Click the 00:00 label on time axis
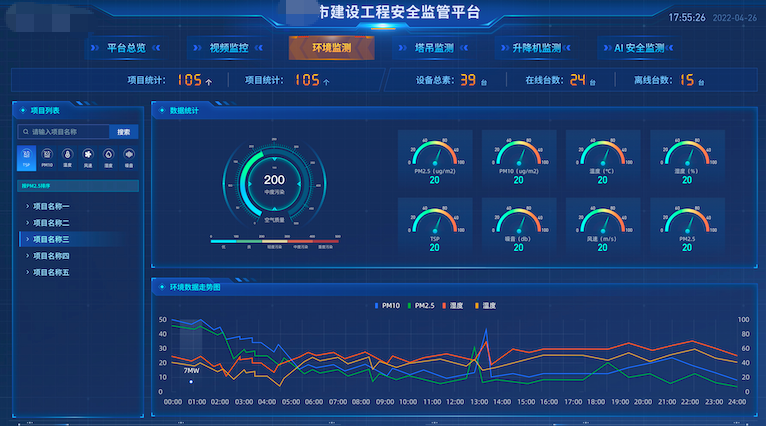 173,402
